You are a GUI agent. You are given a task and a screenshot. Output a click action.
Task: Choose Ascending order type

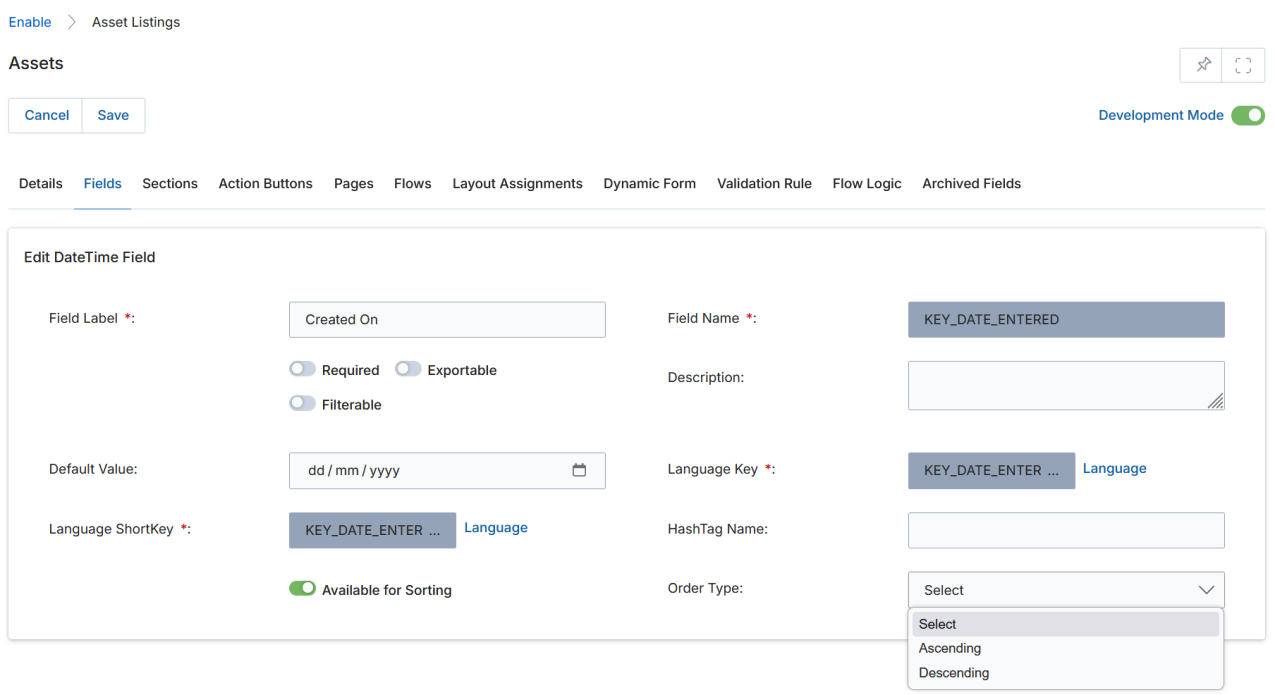coord(1066,648)
